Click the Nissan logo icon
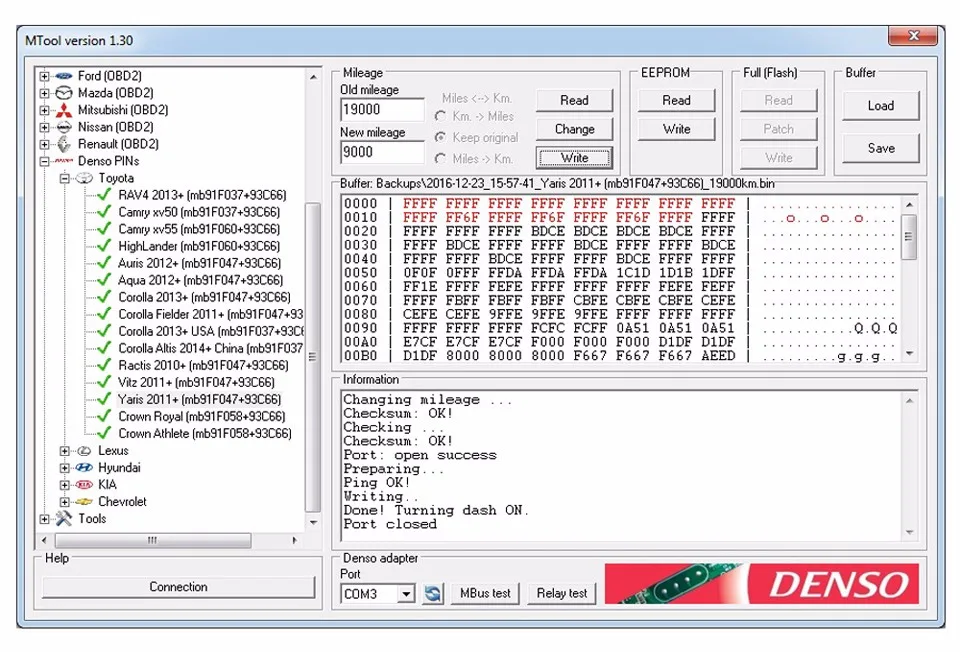Viewport: 960px width, 652px height. 64,127
